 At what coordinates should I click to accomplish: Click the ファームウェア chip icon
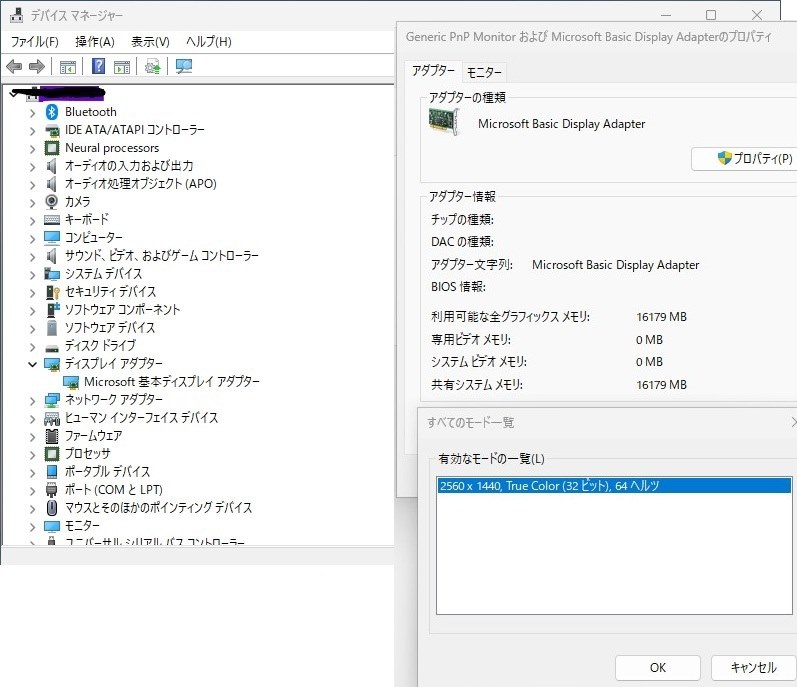[52, 436]
